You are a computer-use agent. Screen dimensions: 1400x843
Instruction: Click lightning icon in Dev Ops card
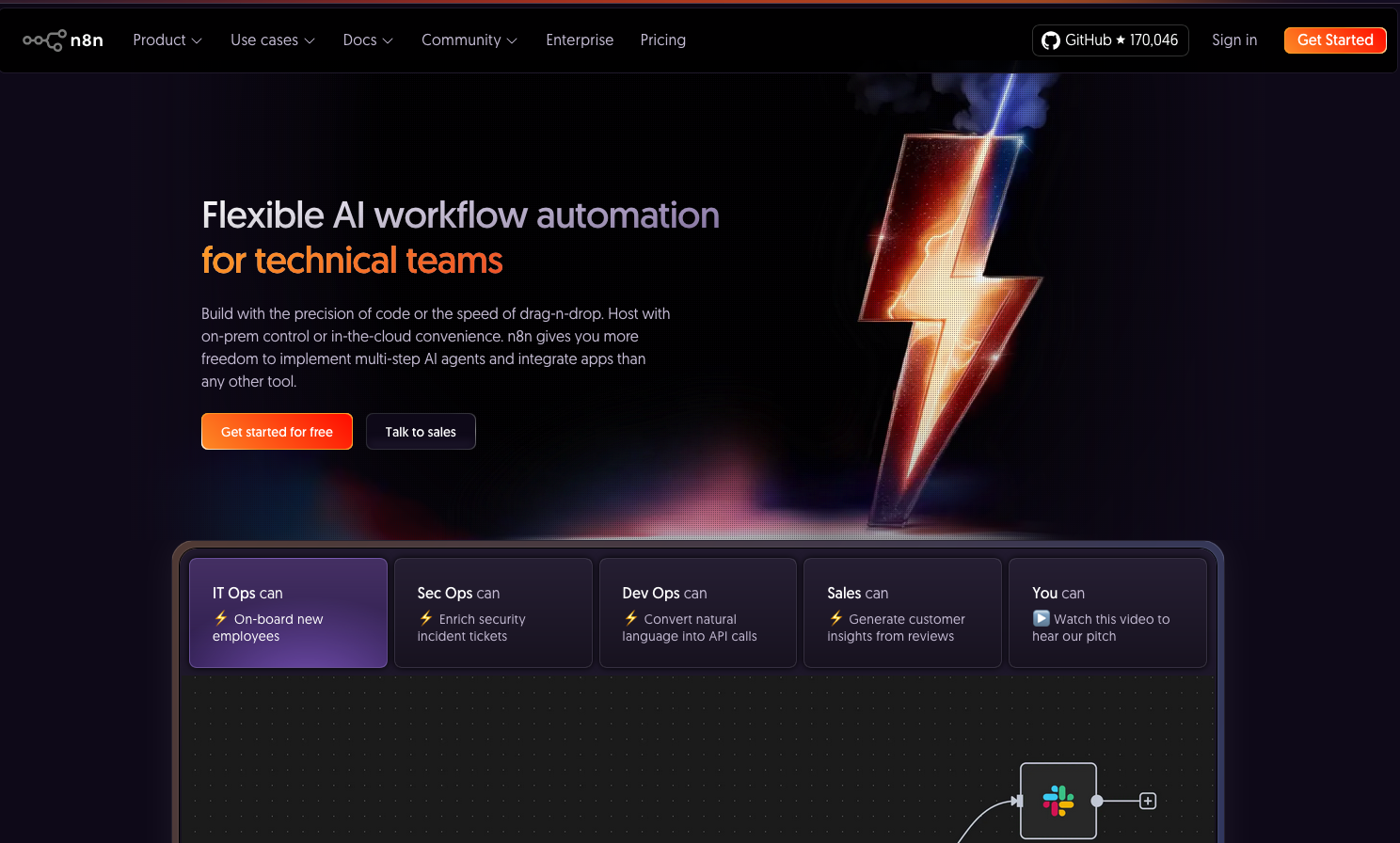pyautogui.click(x=631, y=618)
